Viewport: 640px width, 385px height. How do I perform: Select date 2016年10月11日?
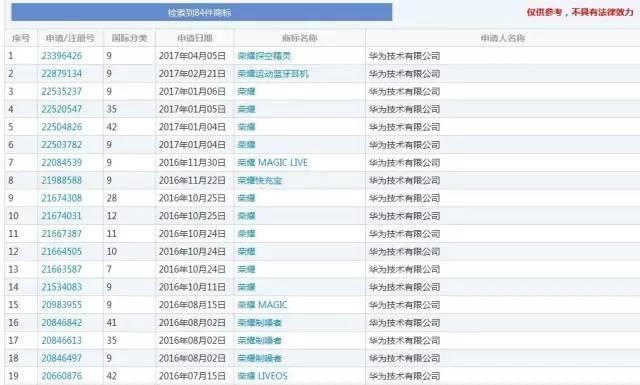pyautogui.click(x=192, y=287)
